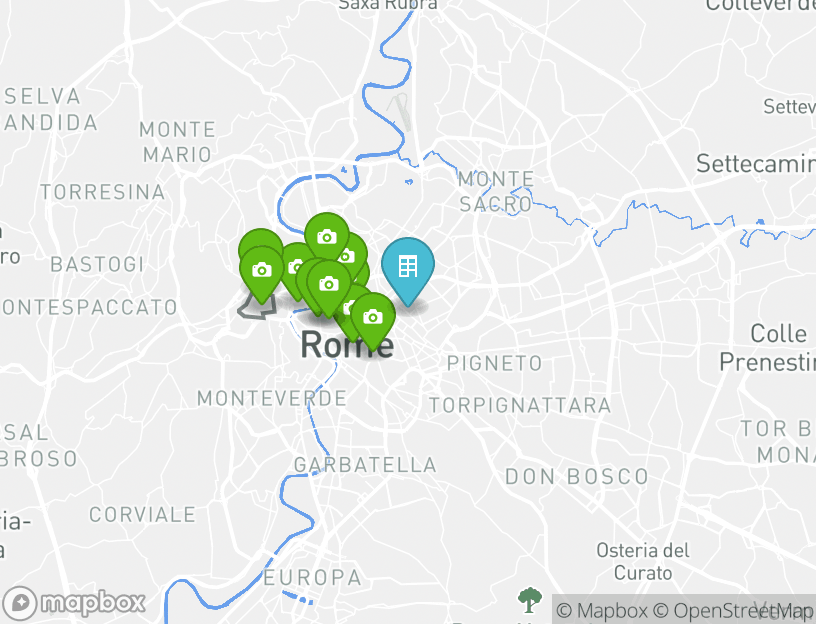This screenshot has width=816, height=624.
Task: Open the © Mapbox attribution link
Action: tap(602, 610)
